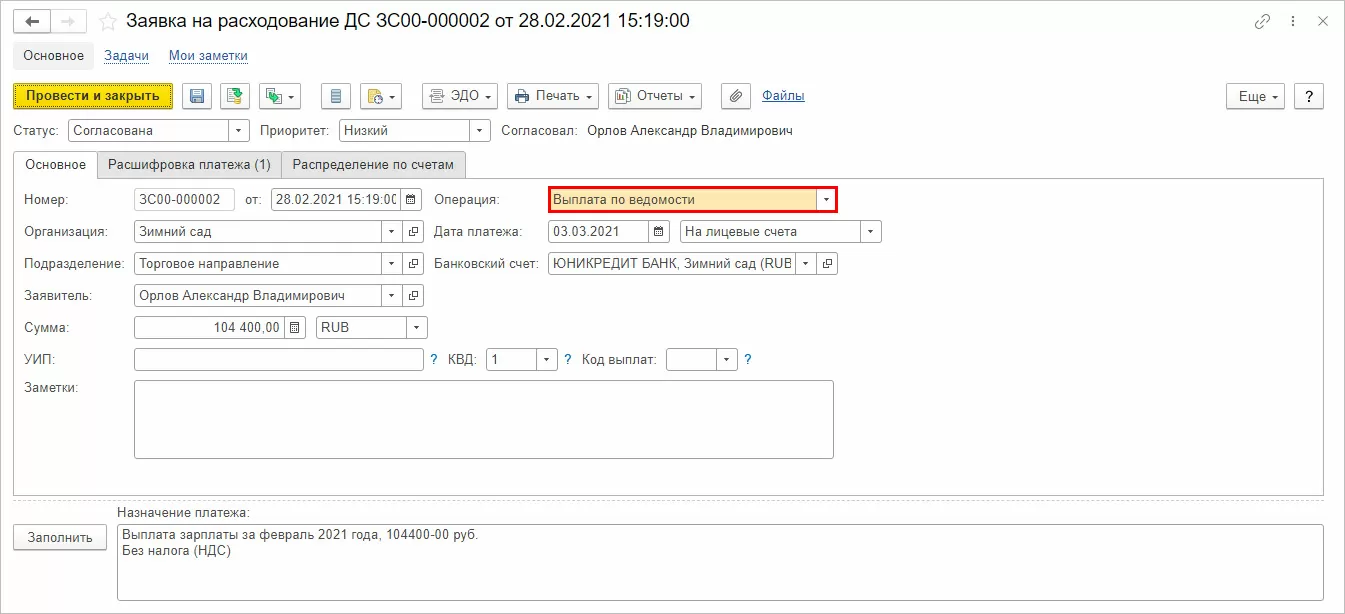Viewport: 1345px width, 614px height.
Task: Expand the Подразделение dropdown
Action: pyautogui.click(x=391, y=263)
